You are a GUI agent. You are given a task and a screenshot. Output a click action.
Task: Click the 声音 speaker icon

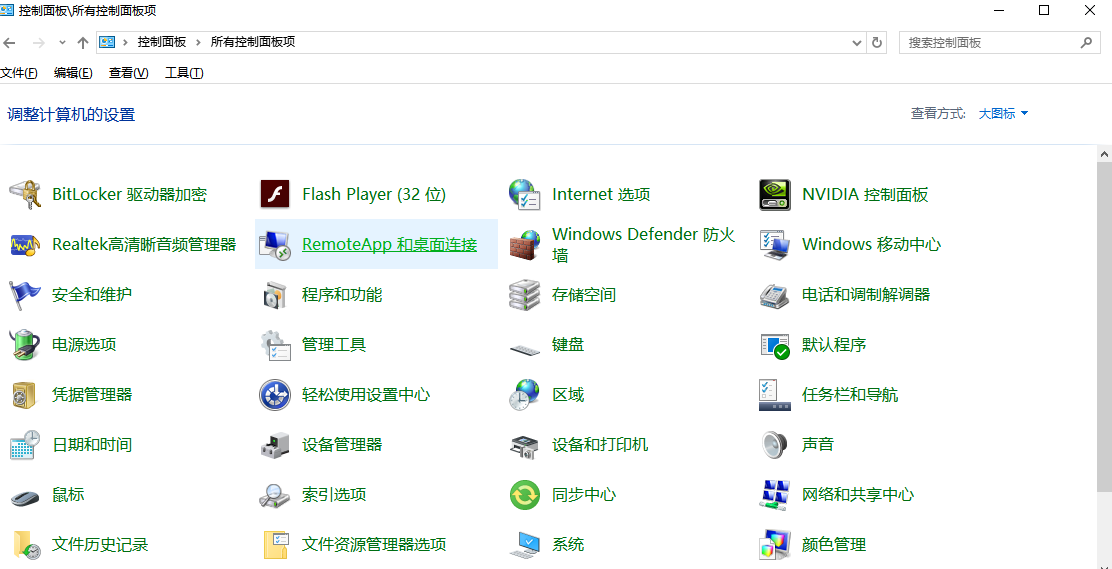pos(775,445)
